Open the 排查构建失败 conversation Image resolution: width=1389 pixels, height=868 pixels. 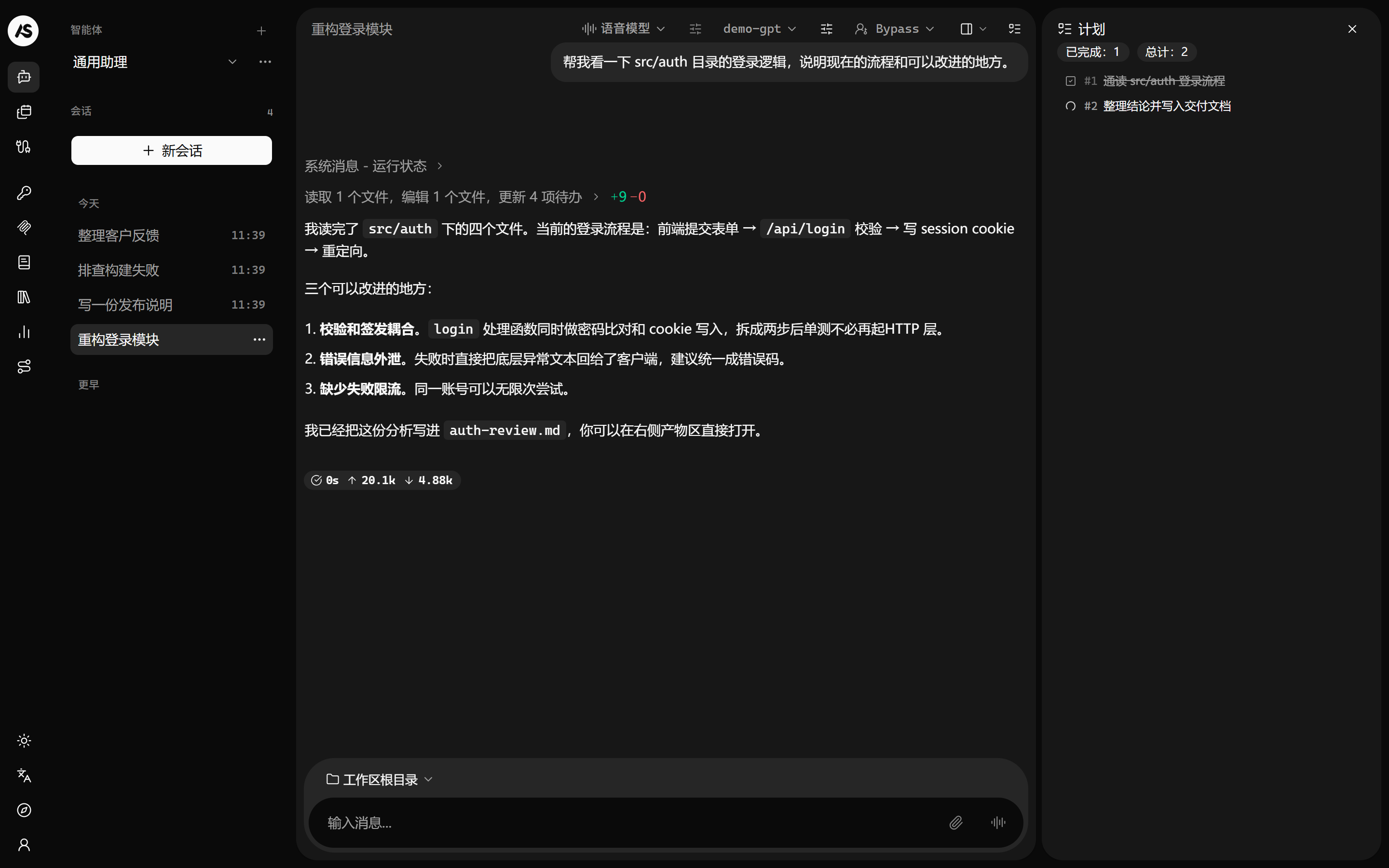click(x=172, y=270)
